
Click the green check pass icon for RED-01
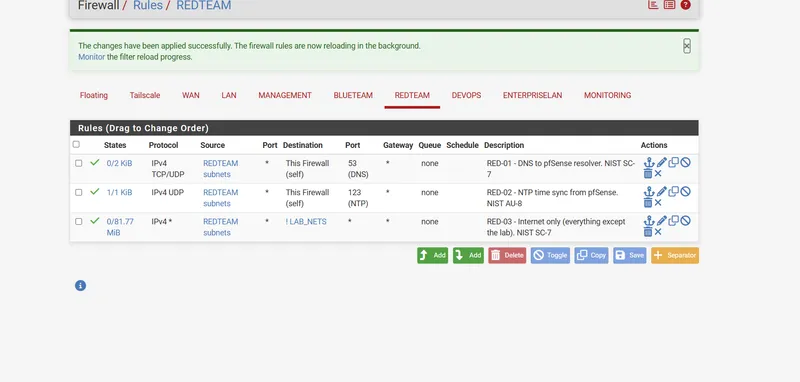coord(94,163)
